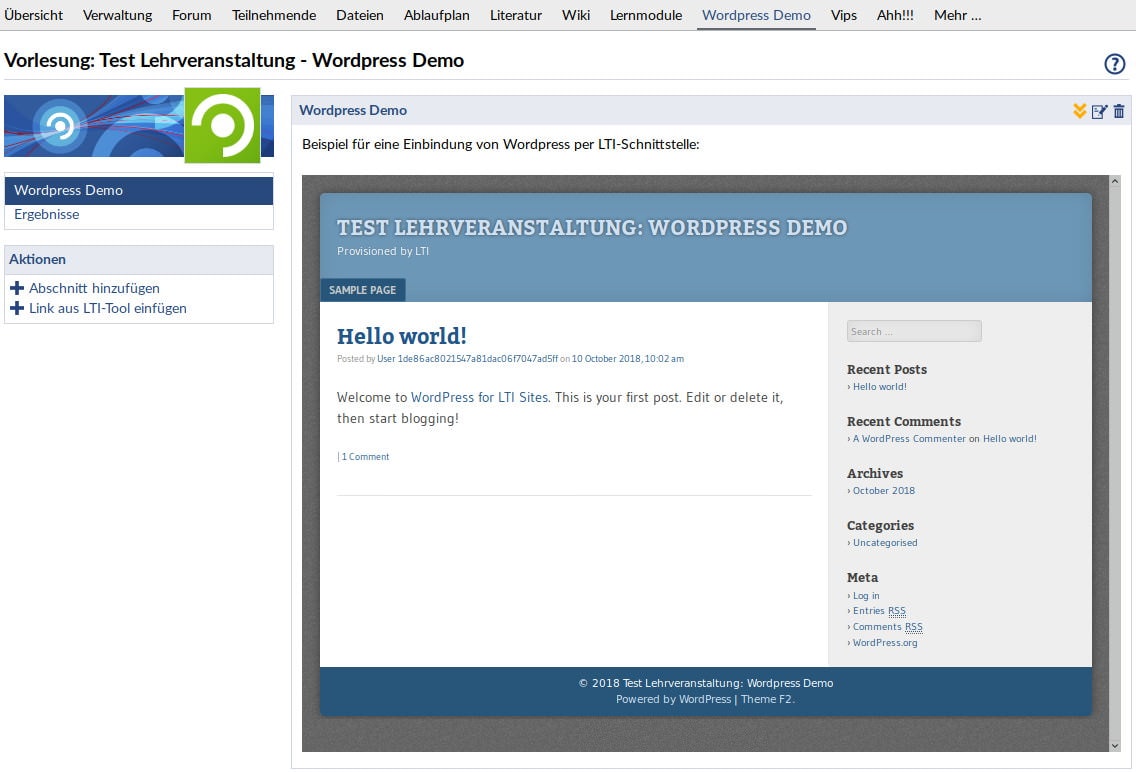Screen dimensions: 1136x772
Task: Click the green course avatar image
Action: click(x=222, y=125)
